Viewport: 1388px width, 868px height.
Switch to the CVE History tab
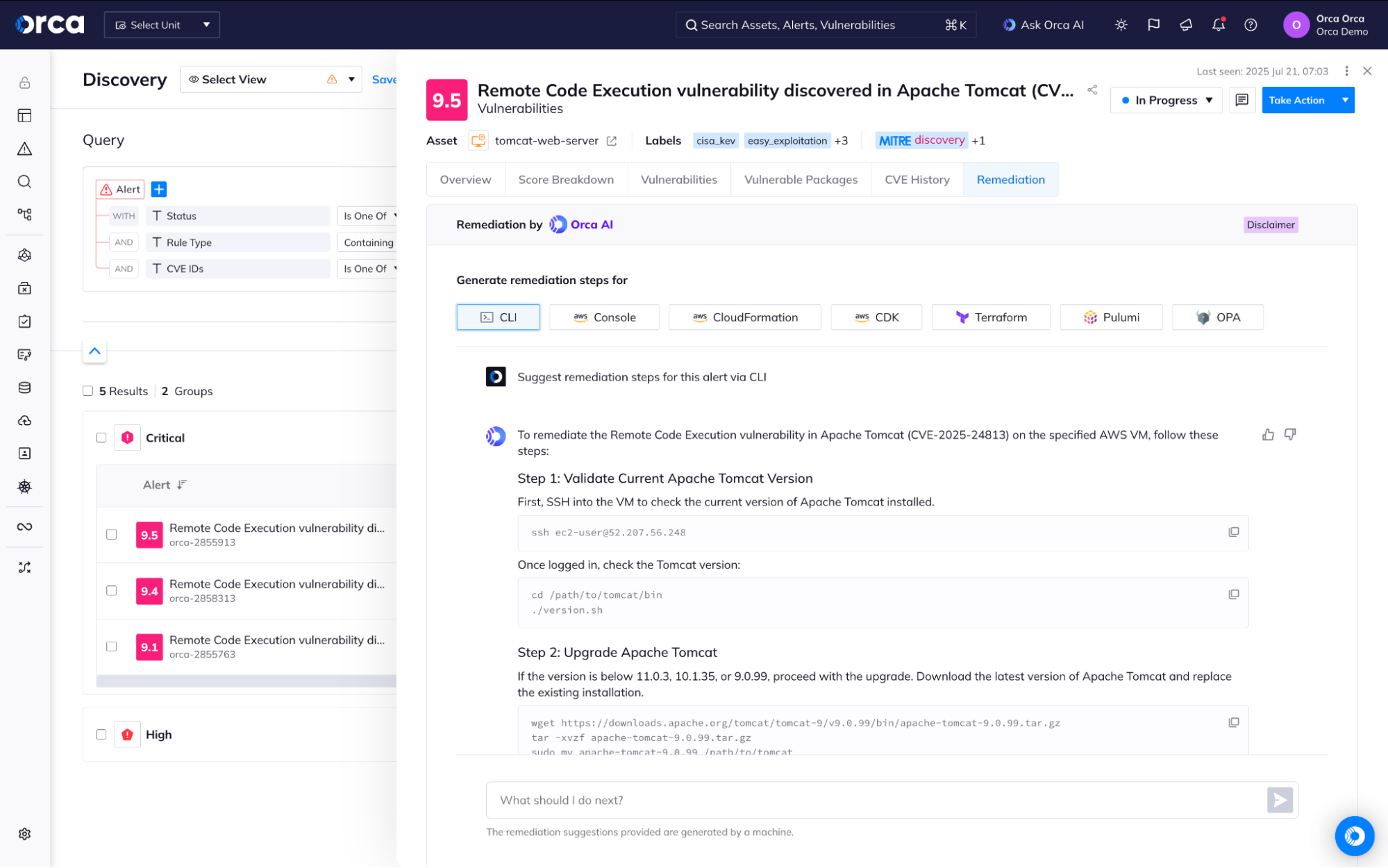click(x=917, y=180)
